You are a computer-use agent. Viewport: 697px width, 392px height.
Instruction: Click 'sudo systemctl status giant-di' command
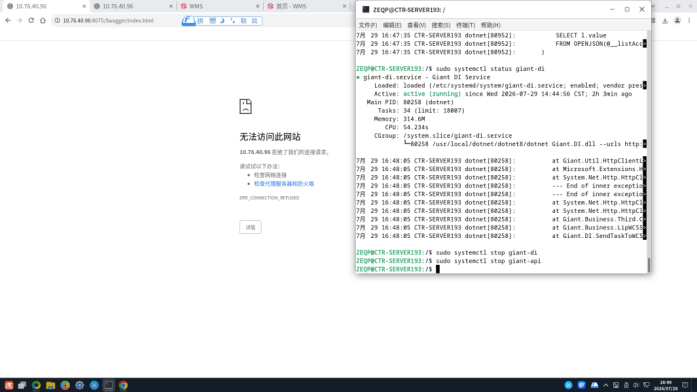490,69
